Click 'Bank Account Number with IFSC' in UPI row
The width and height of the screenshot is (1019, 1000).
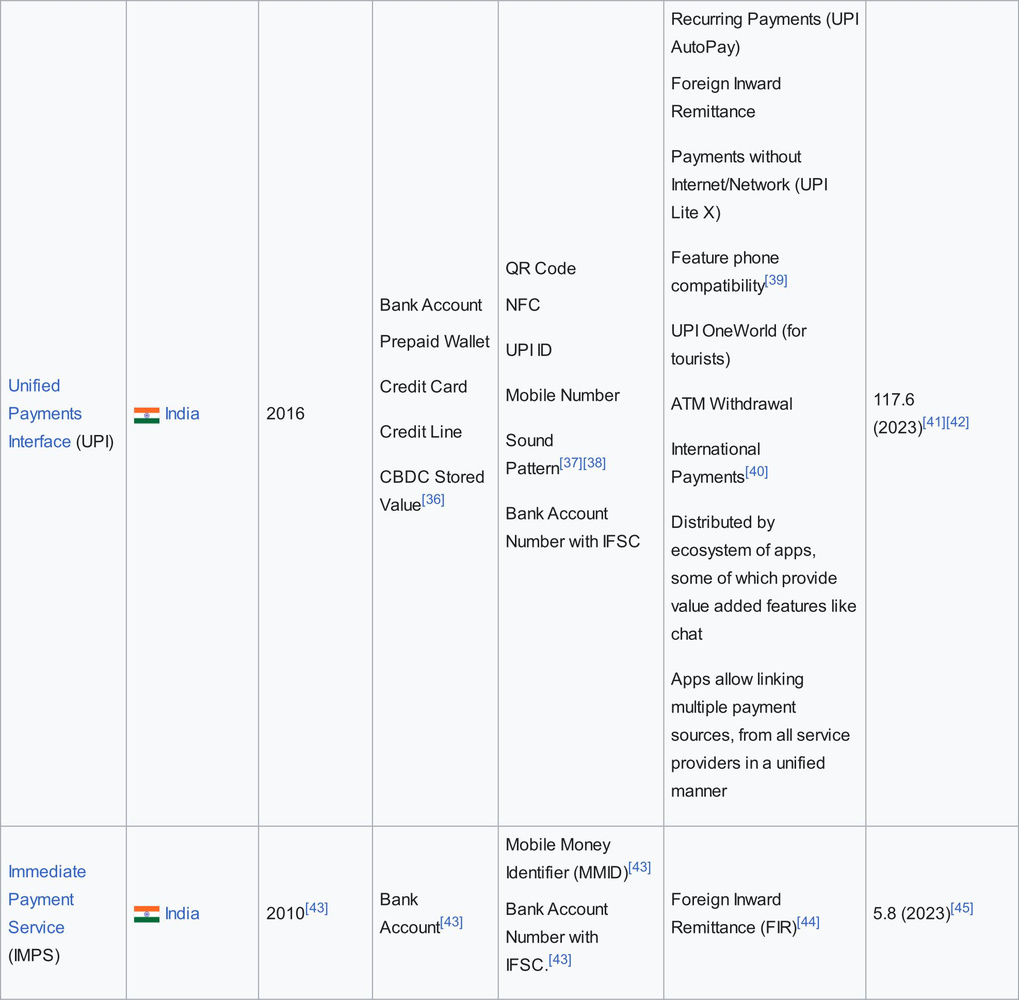pos(573,527)
